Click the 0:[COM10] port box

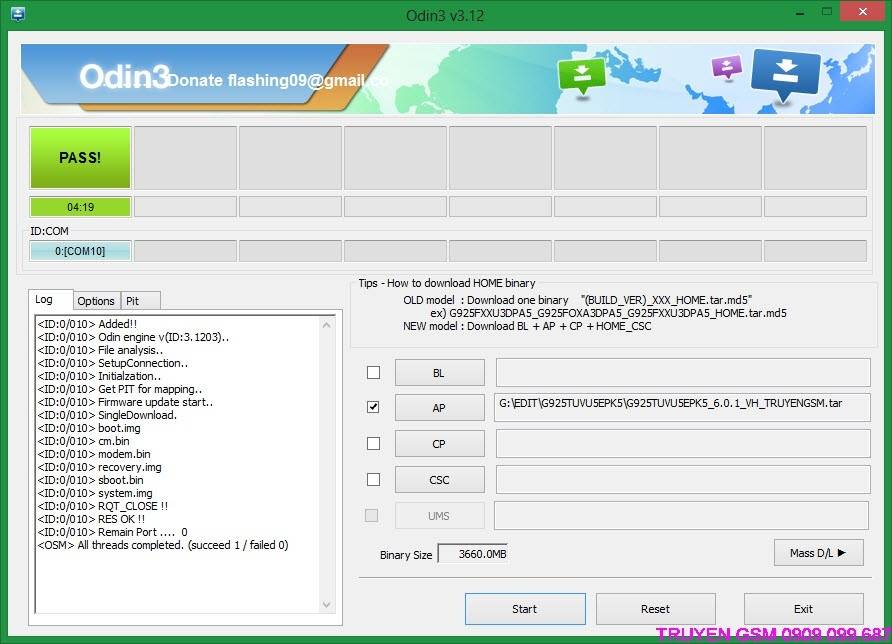click(x=80, y=251)
